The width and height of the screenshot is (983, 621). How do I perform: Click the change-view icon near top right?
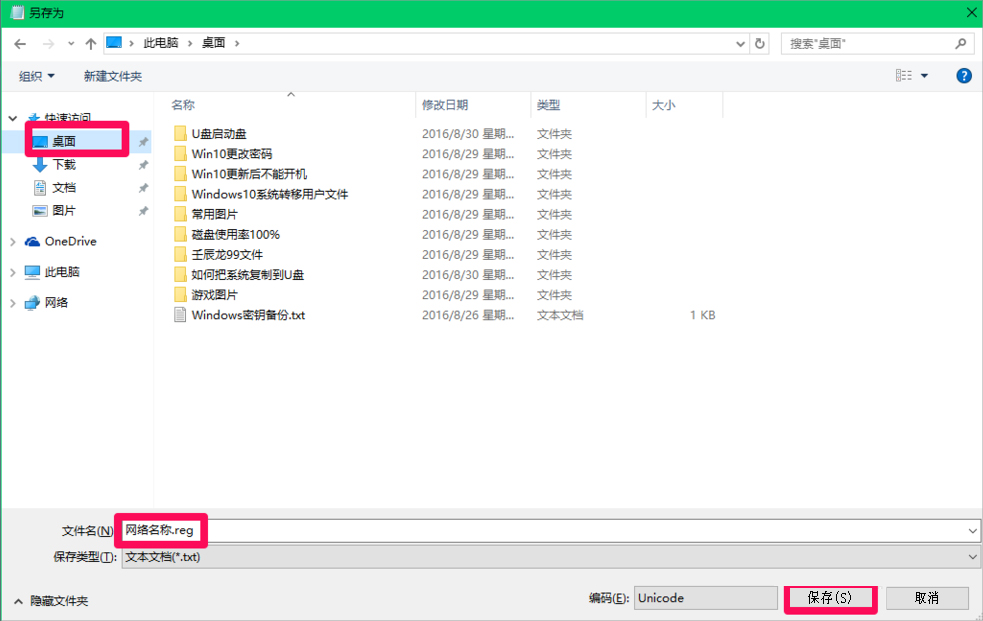tap(905, 74)
